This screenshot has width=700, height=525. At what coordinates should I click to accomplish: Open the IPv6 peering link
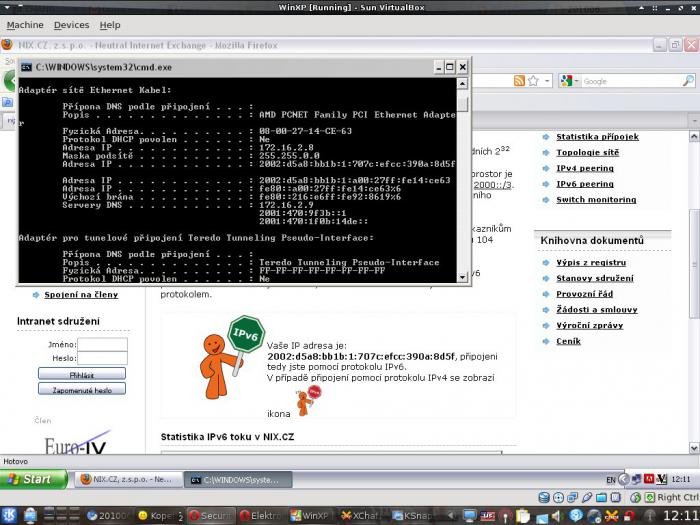(x=585, y=184)
